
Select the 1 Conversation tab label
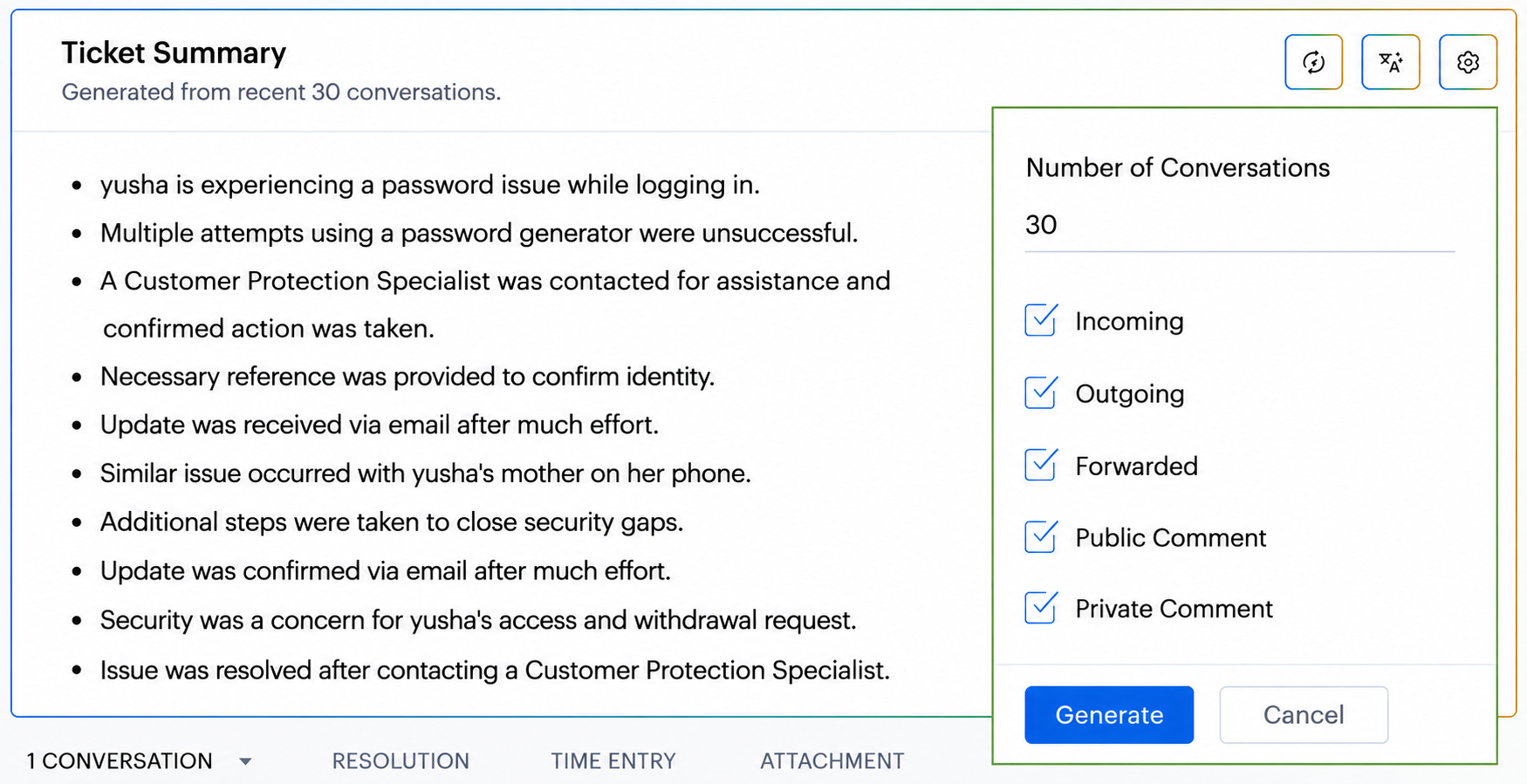coord(120,760)
